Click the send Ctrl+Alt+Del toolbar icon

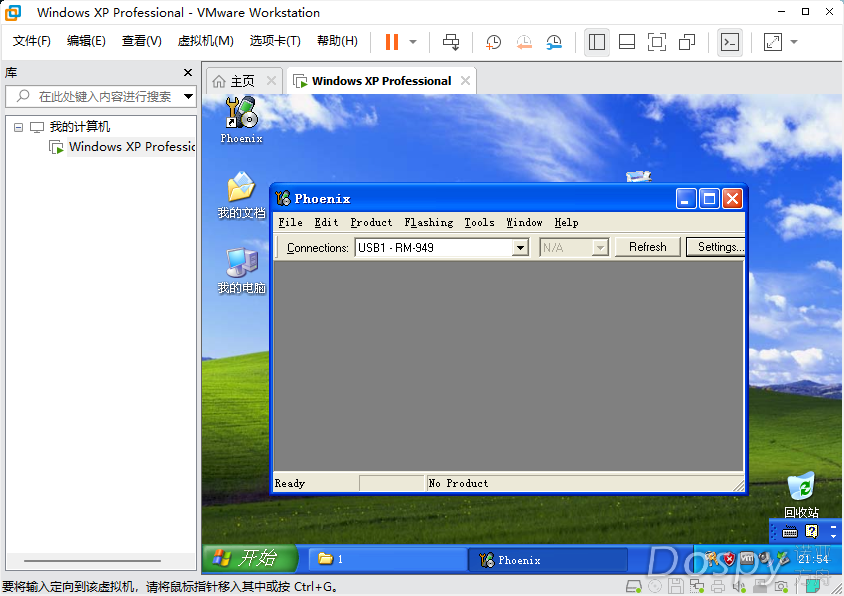(451, 42)
